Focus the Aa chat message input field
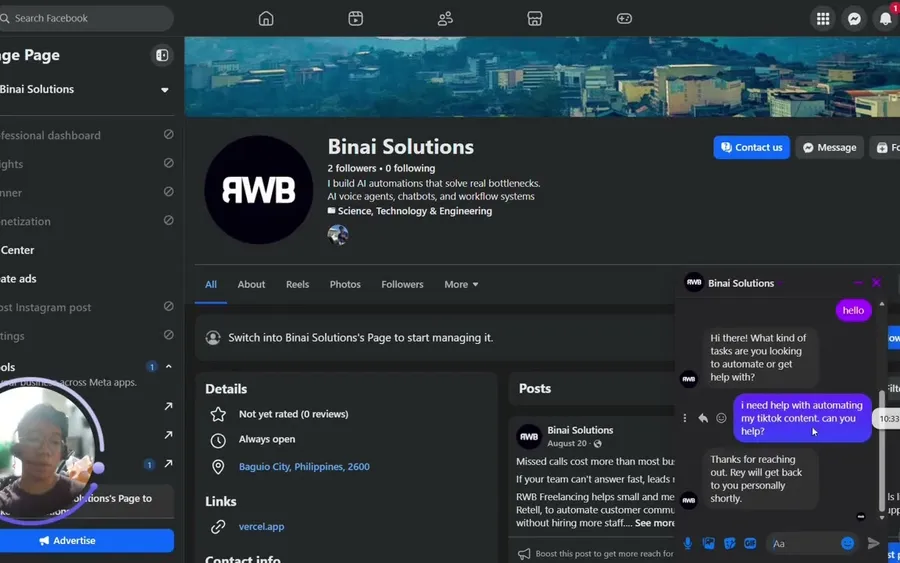This screenshot has height=563, width=900. point(801,543)
